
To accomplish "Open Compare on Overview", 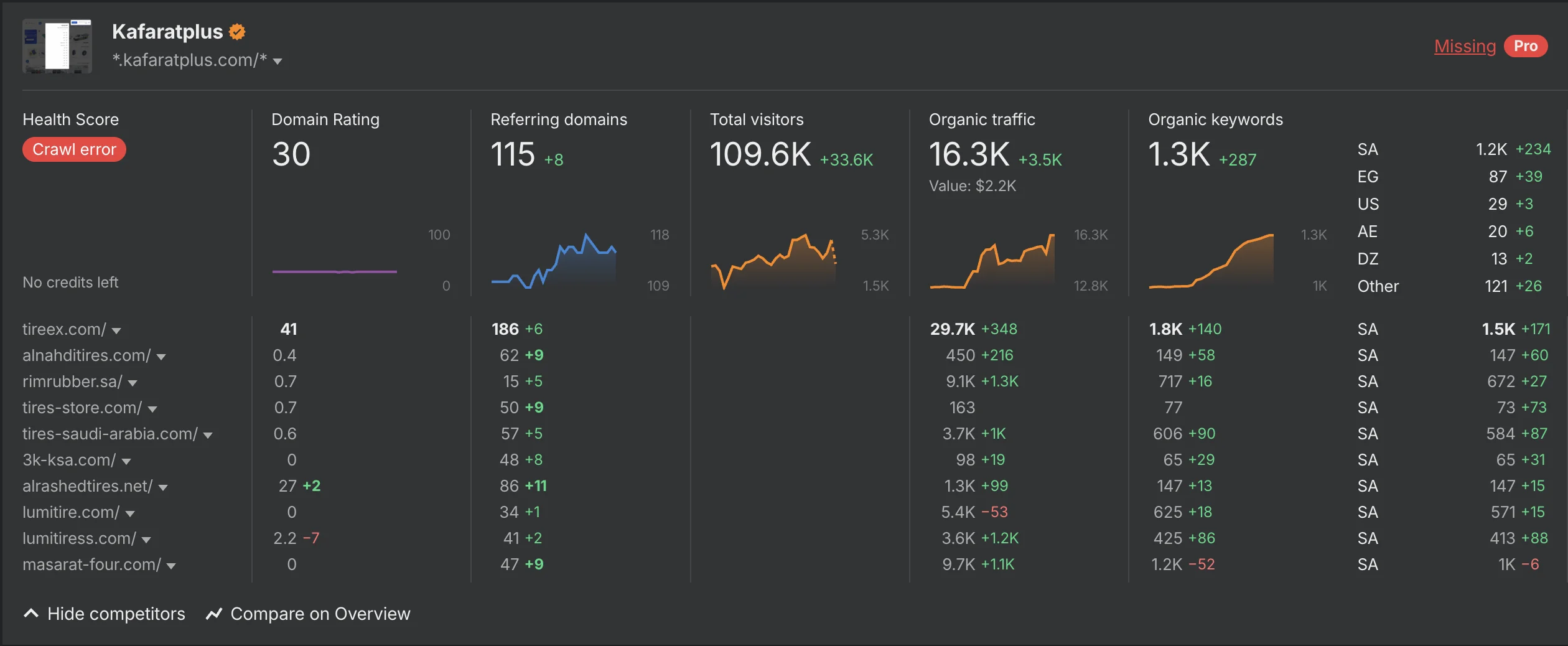I will (320, 614).
